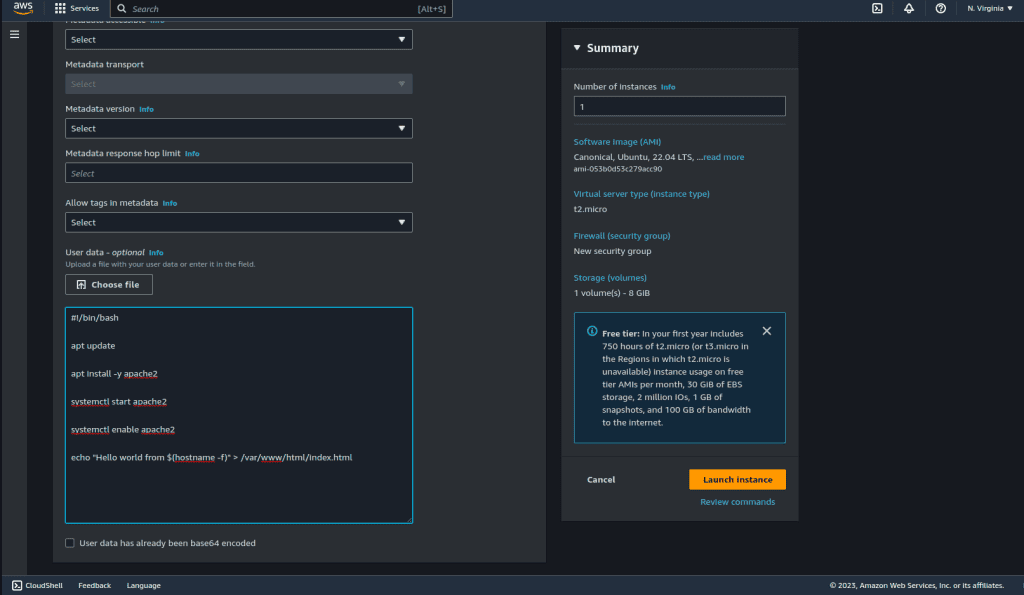This screenshot has height=595, width=1024.
Task: Click the Launch instance button
Action: [737, 479]
